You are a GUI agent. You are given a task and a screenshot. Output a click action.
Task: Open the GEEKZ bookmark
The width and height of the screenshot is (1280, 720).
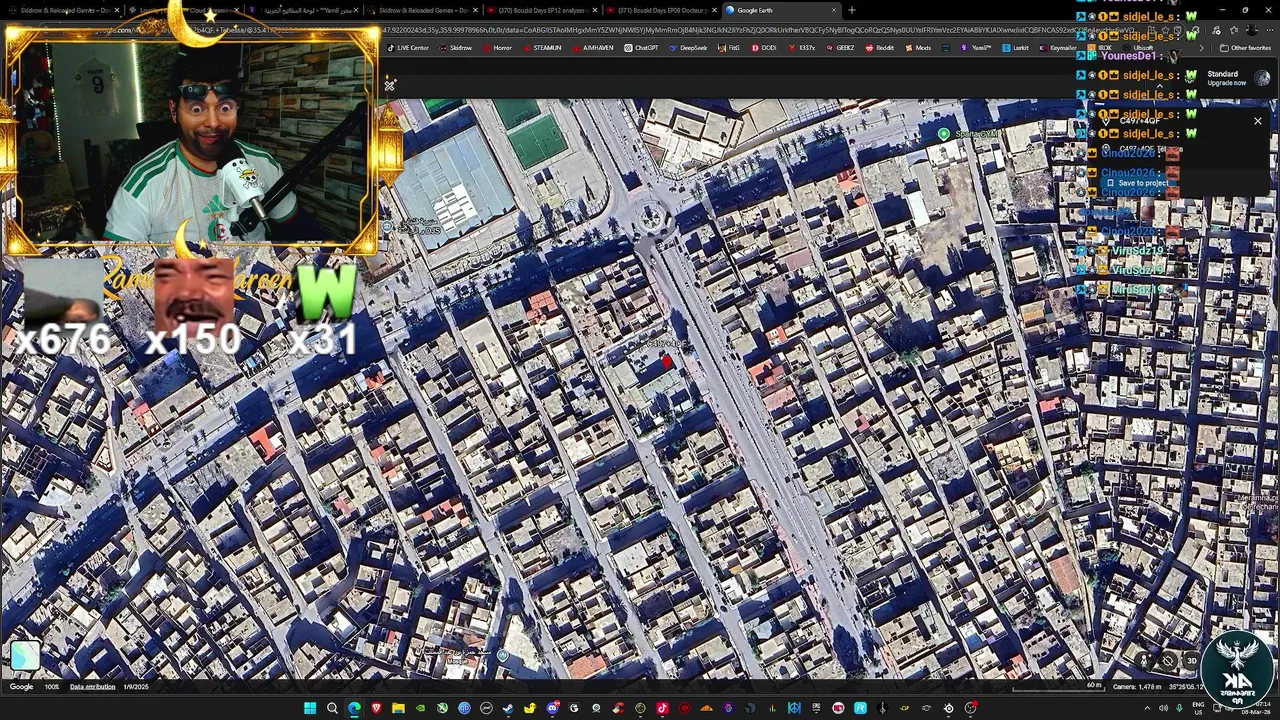pyautogui.click(x=840, y=48)
